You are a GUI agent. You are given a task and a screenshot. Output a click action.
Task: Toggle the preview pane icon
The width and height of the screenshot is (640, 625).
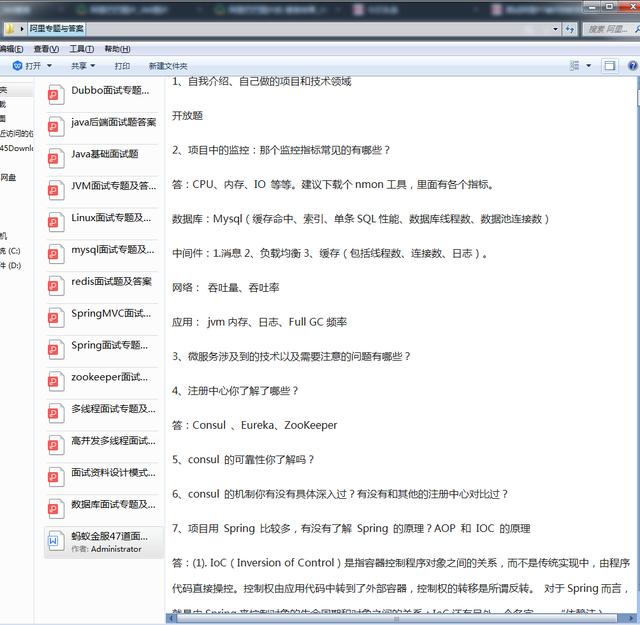(609, 66)
